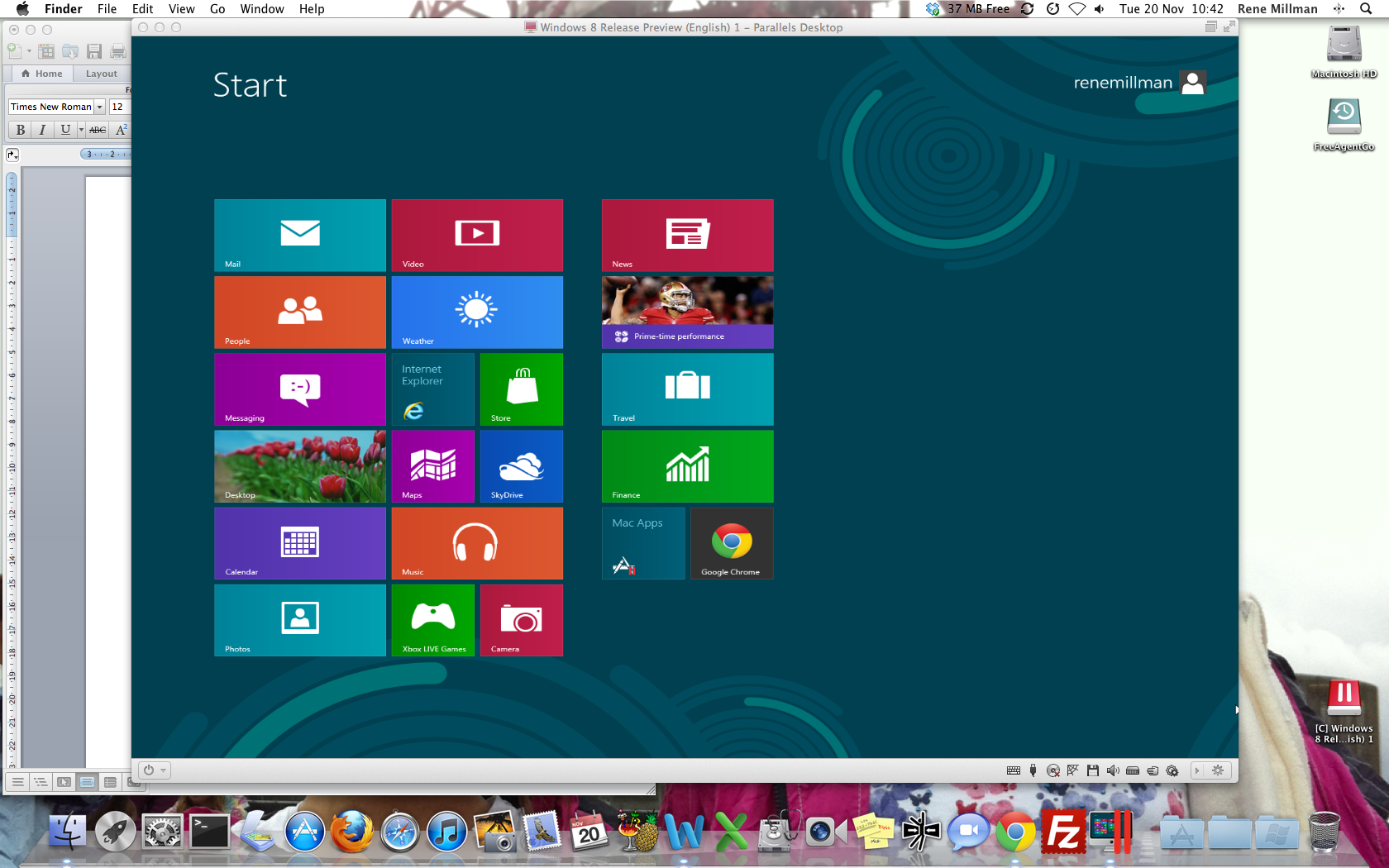
Task: Toggle Bold formatting in Word
Action: coord(21,130)
